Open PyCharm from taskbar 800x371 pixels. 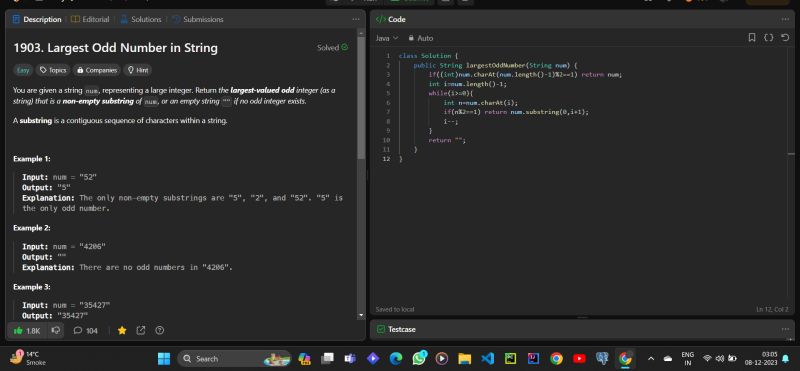coord(510,359)
